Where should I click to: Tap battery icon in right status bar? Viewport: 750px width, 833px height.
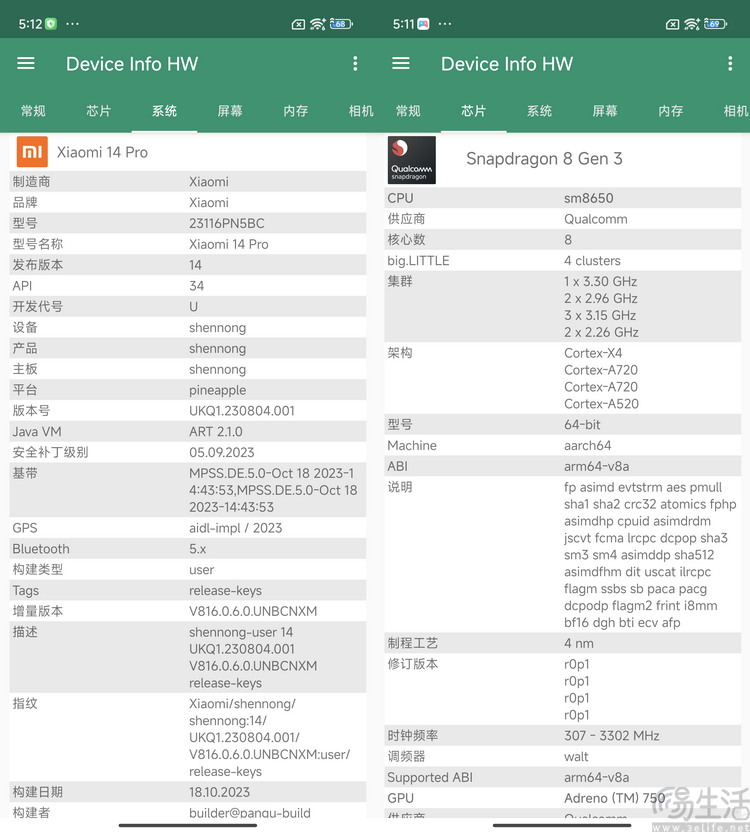click(715, 24)
